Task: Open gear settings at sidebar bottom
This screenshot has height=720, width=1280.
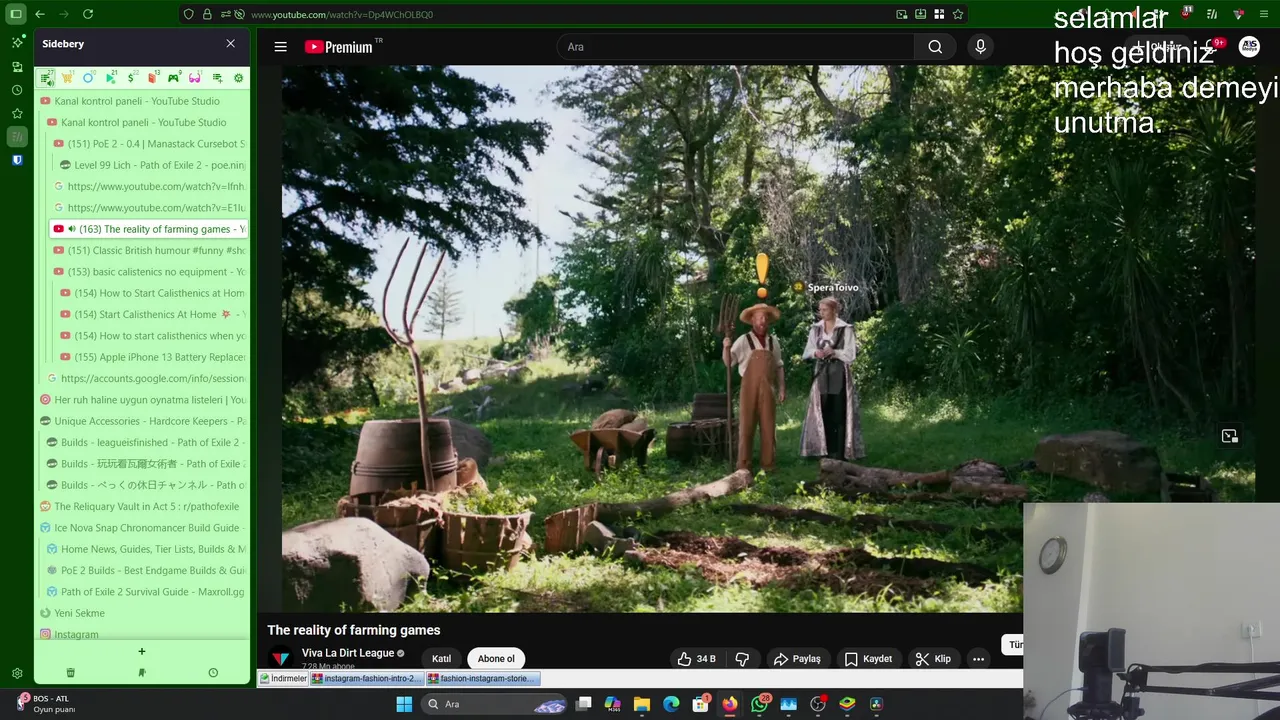Action: pos(17,674)
